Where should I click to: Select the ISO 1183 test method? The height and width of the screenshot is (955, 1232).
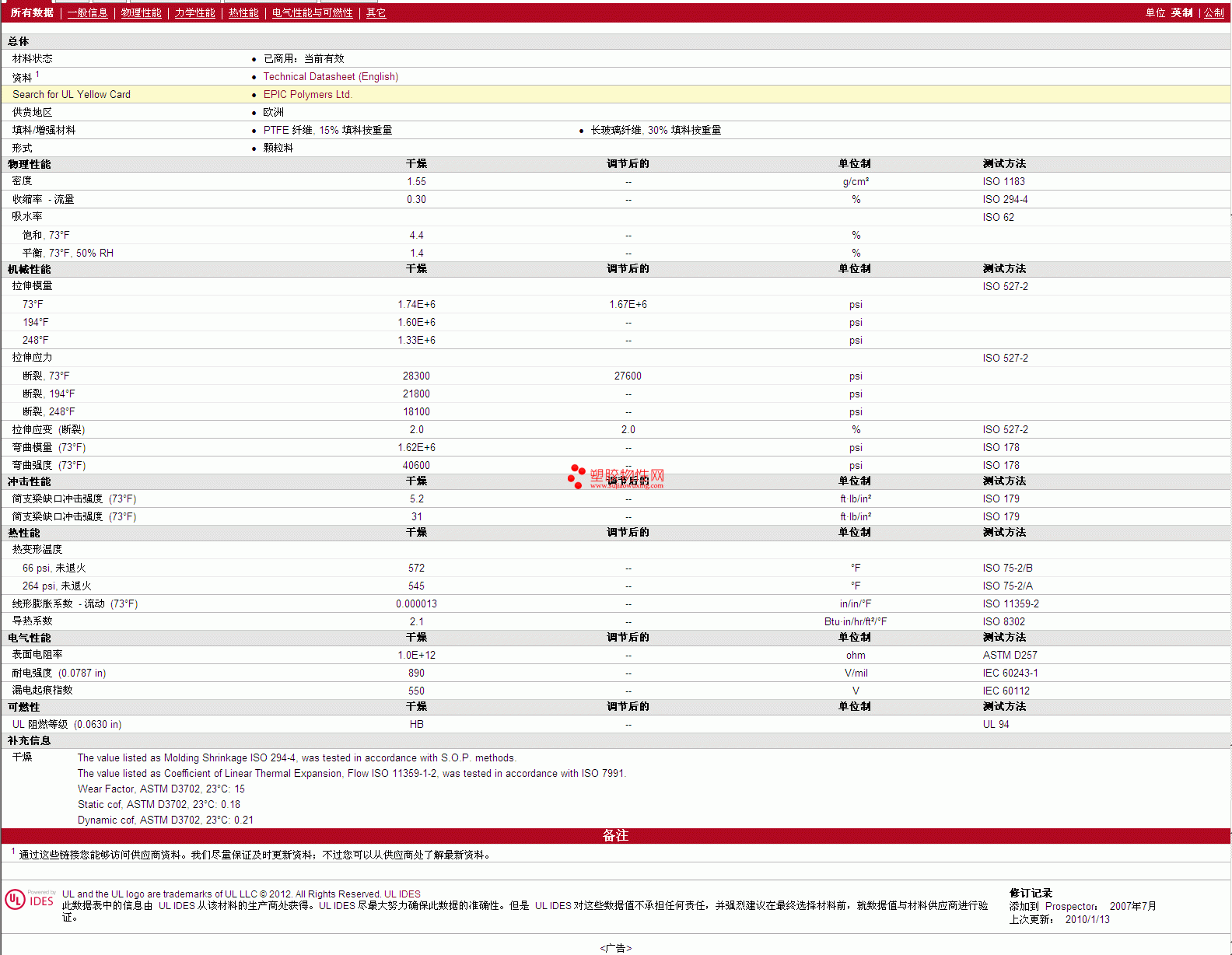(1003, 181)
